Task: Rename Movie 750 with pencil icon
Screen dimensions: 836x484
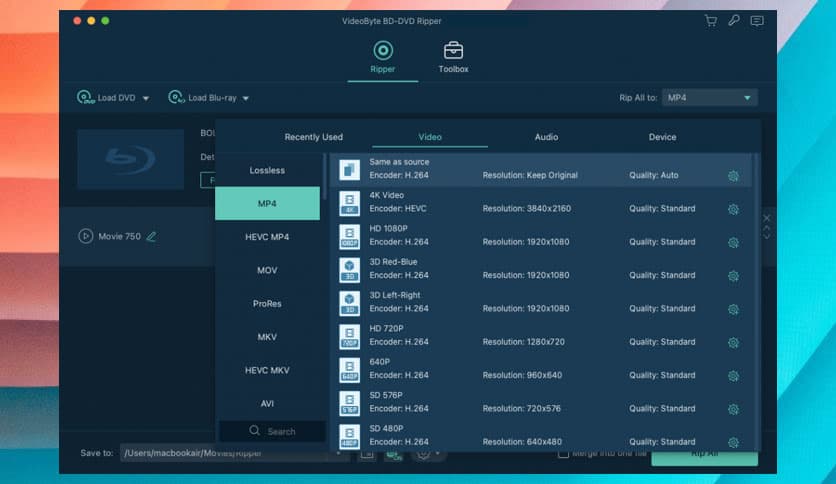Action: [151, 236]
